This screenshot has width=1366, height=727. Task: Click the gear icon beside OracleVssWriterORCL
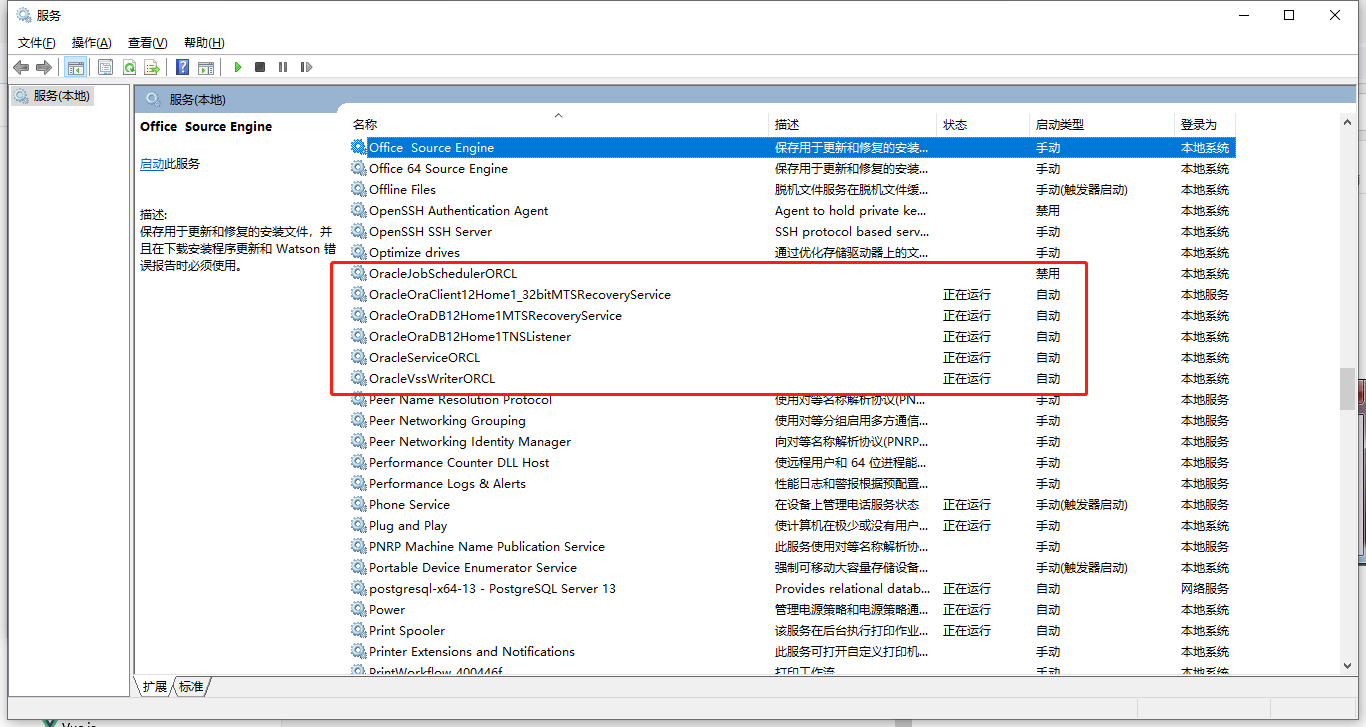tap(359, 378)
